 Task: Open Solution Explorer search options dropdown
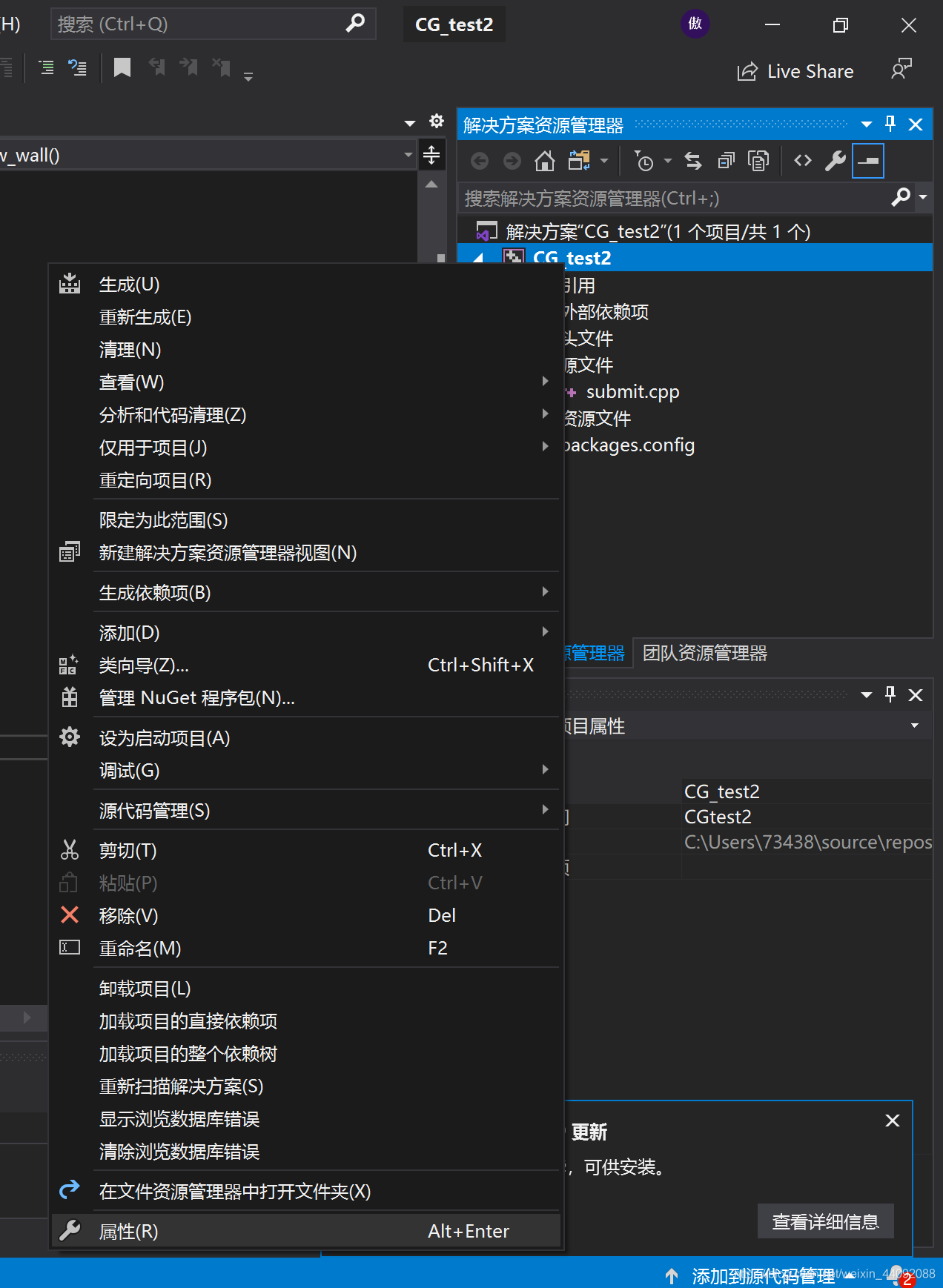point(923,197)
